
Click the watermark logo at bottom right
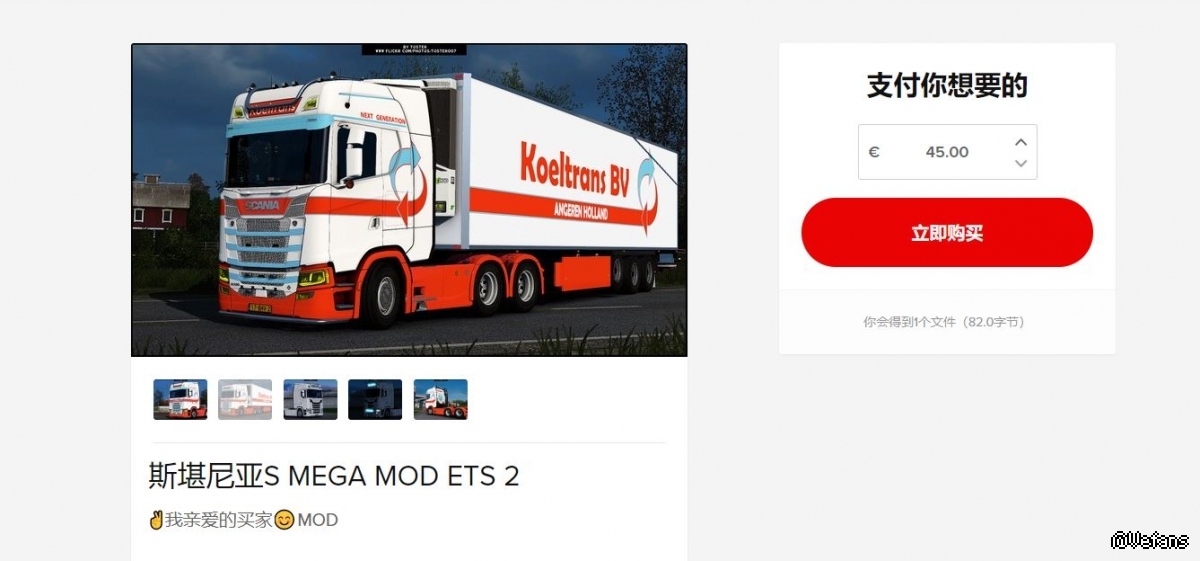pos(1150,541)
